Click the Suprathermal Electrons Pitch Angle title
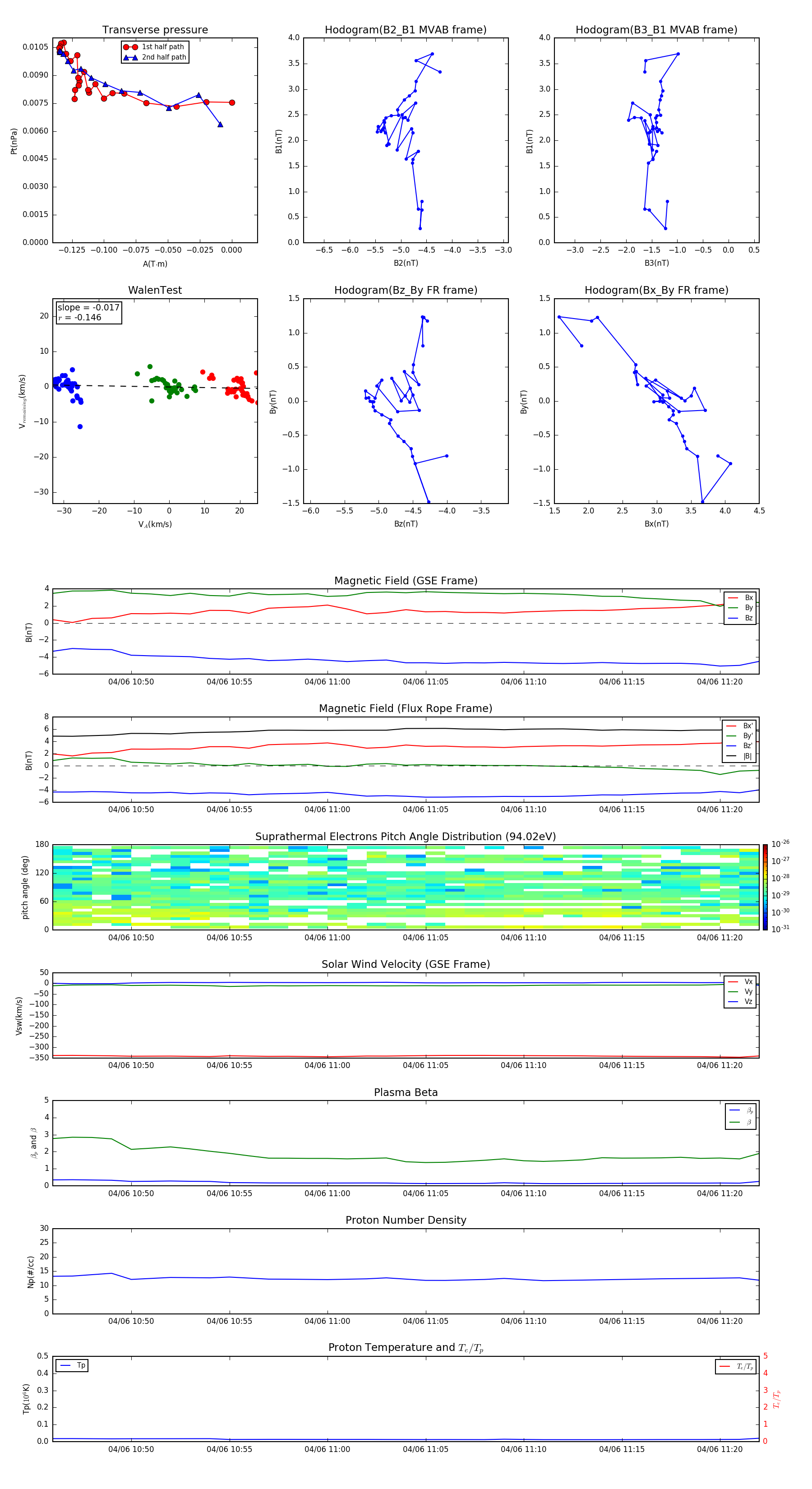The image size is (812, 1489). [406, 837]
